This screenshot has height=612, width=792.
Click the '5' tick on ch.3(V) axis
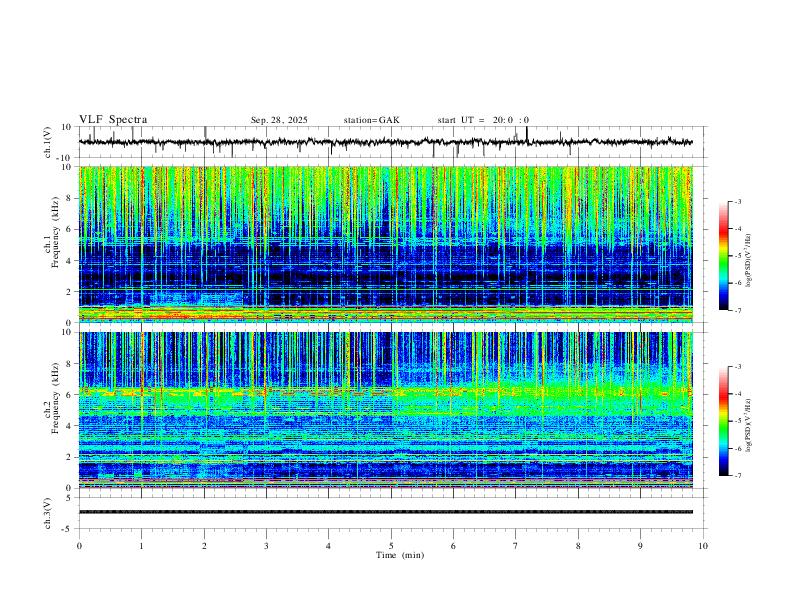pos(69,498)
